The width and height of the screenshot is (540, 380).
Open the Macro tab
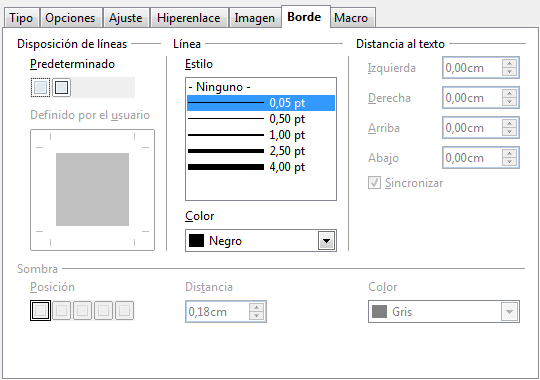(351, 18)
